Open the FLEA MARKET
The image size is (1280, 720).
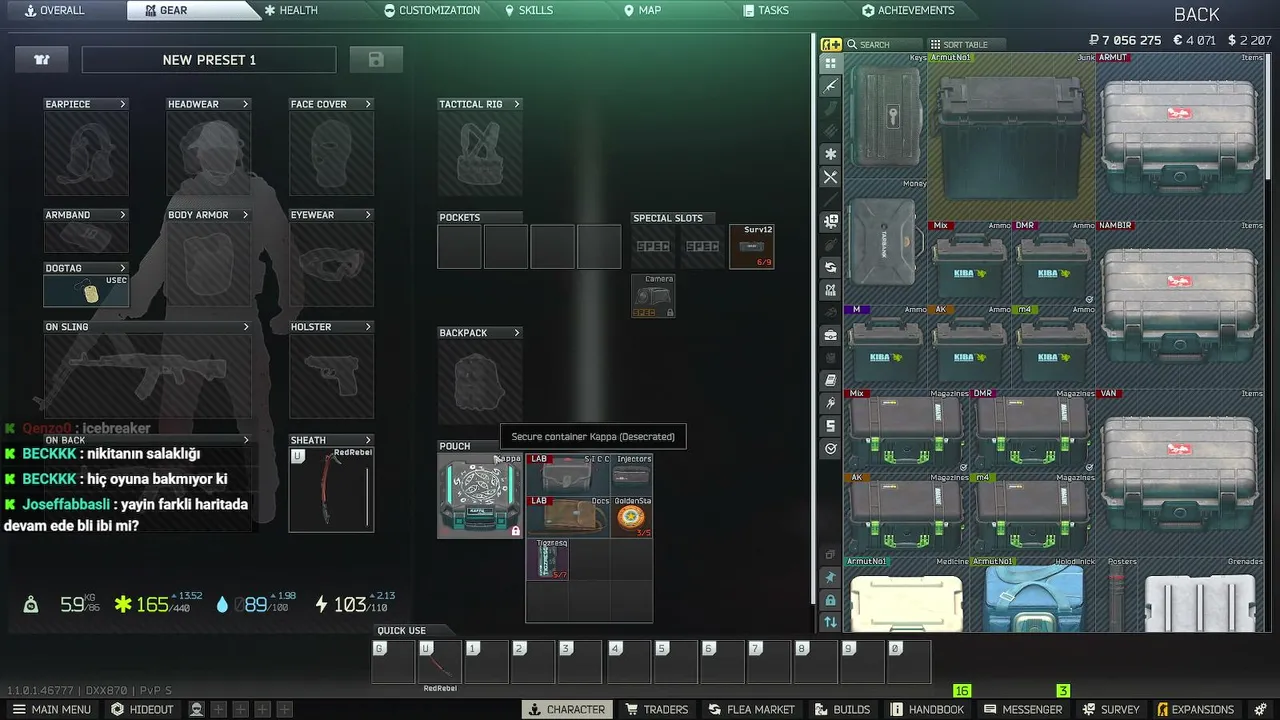point(751,709)
